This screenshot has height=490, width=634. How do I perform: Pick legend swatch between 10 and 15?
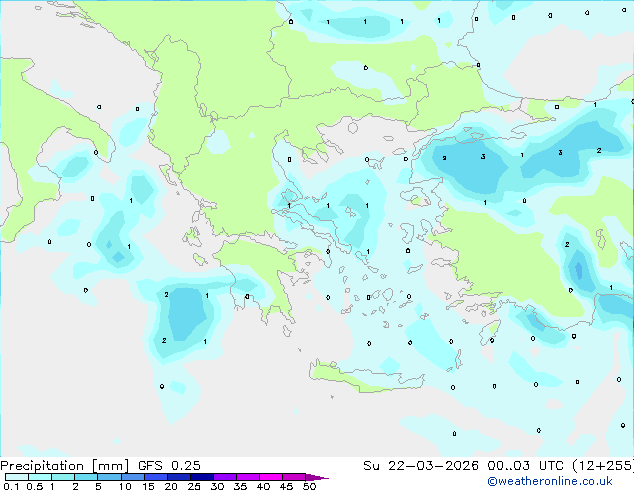pyautogui.click(x=133, y=477)
